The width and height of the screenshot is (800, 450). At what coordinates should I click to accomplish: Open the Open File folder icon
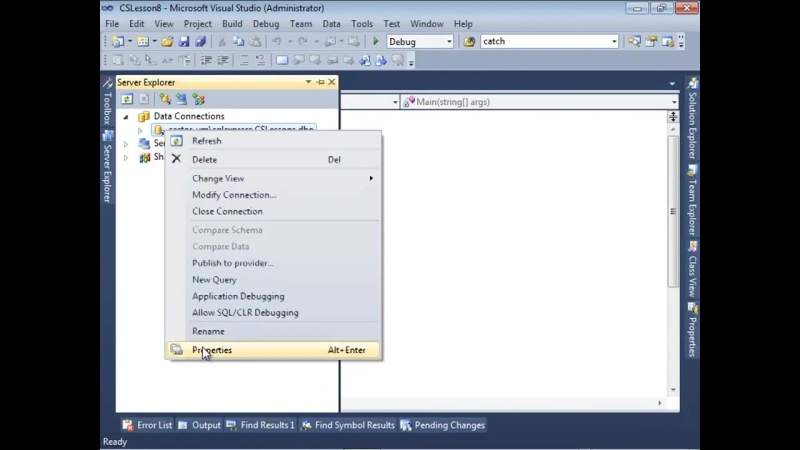pyautogui.click(x=167, y=41)
